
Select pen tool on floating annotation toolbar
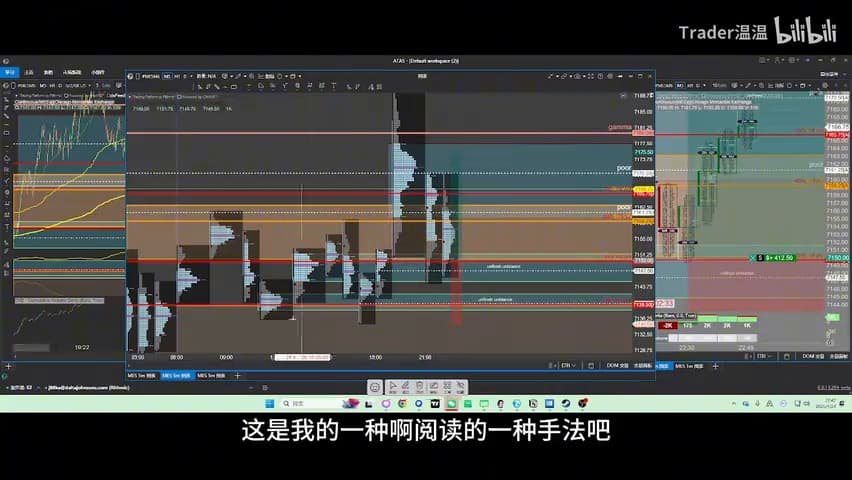(405, 387)
